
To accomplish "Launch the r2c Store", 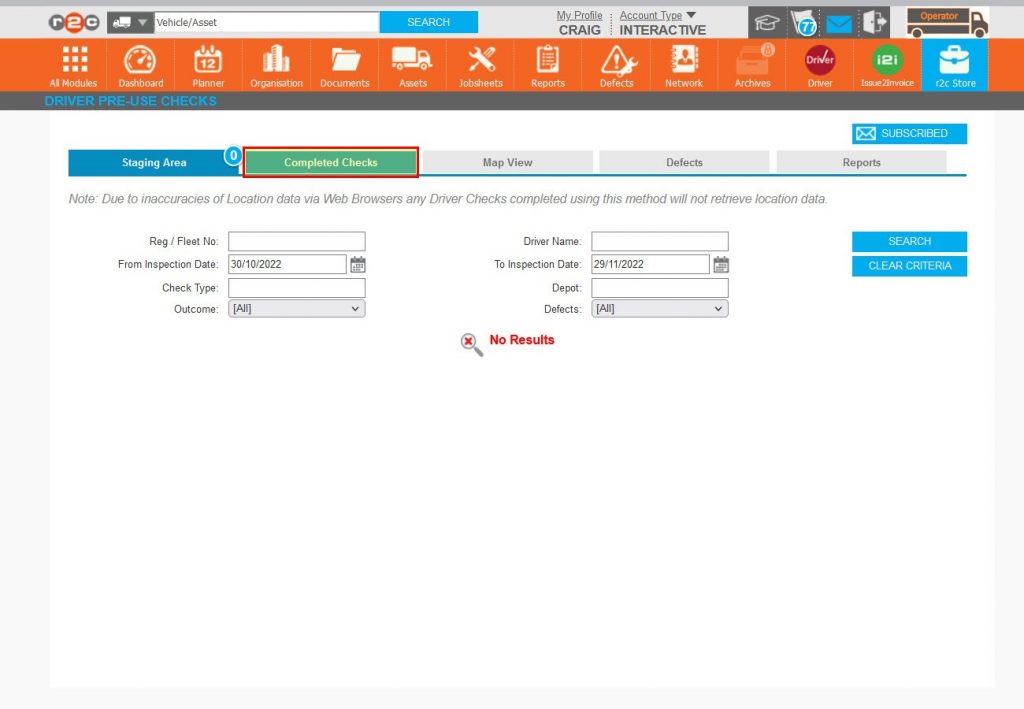I will coord(954,64).
